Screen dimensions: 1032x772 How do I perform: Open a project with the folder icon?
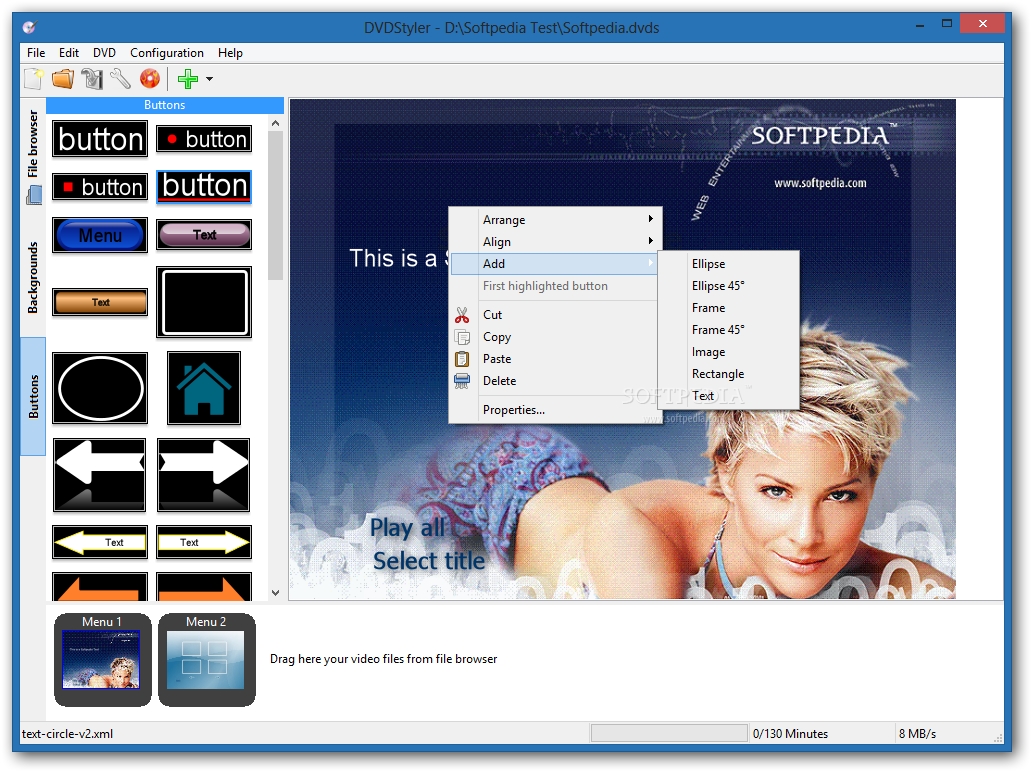63,79
